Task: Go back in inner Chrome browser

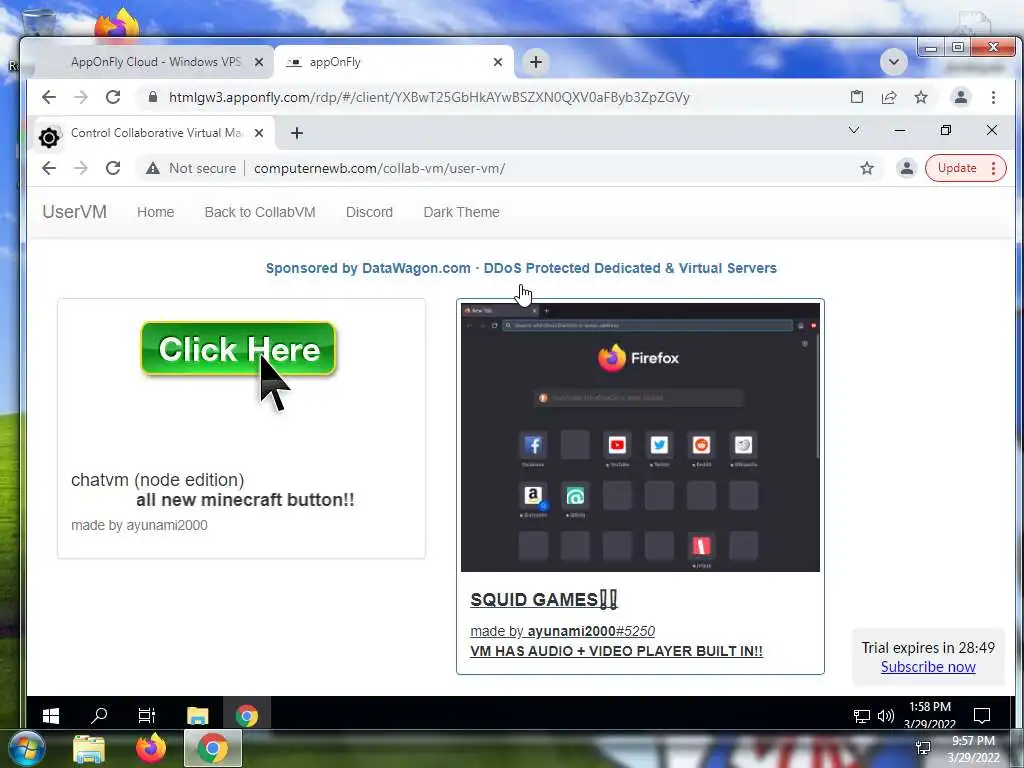Action: coord(49,168)
